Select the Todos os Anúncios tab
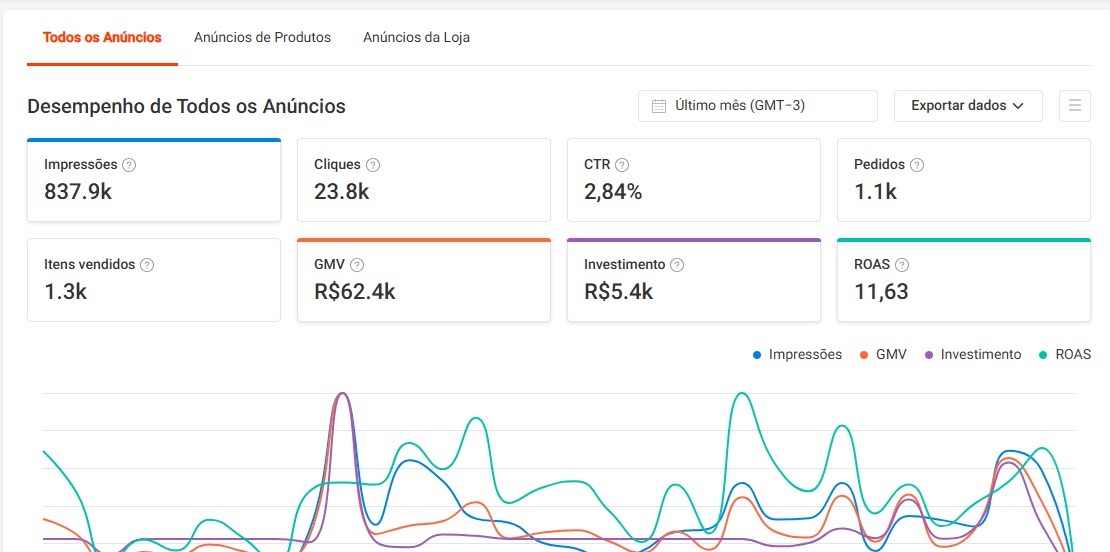Screen dimensions: 1110x552 pos(102,38)
